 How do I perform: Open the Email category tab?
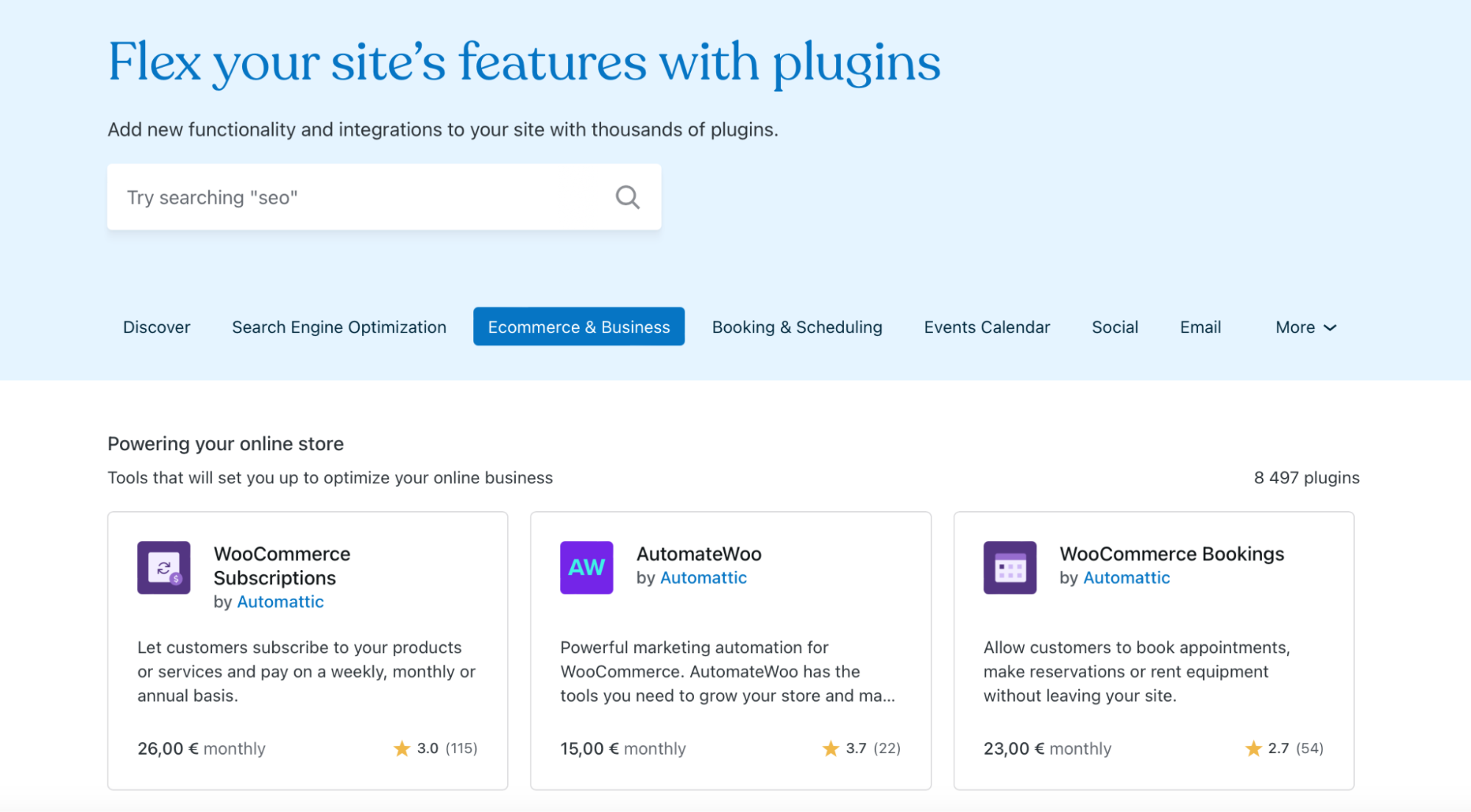pos(1200,327)
